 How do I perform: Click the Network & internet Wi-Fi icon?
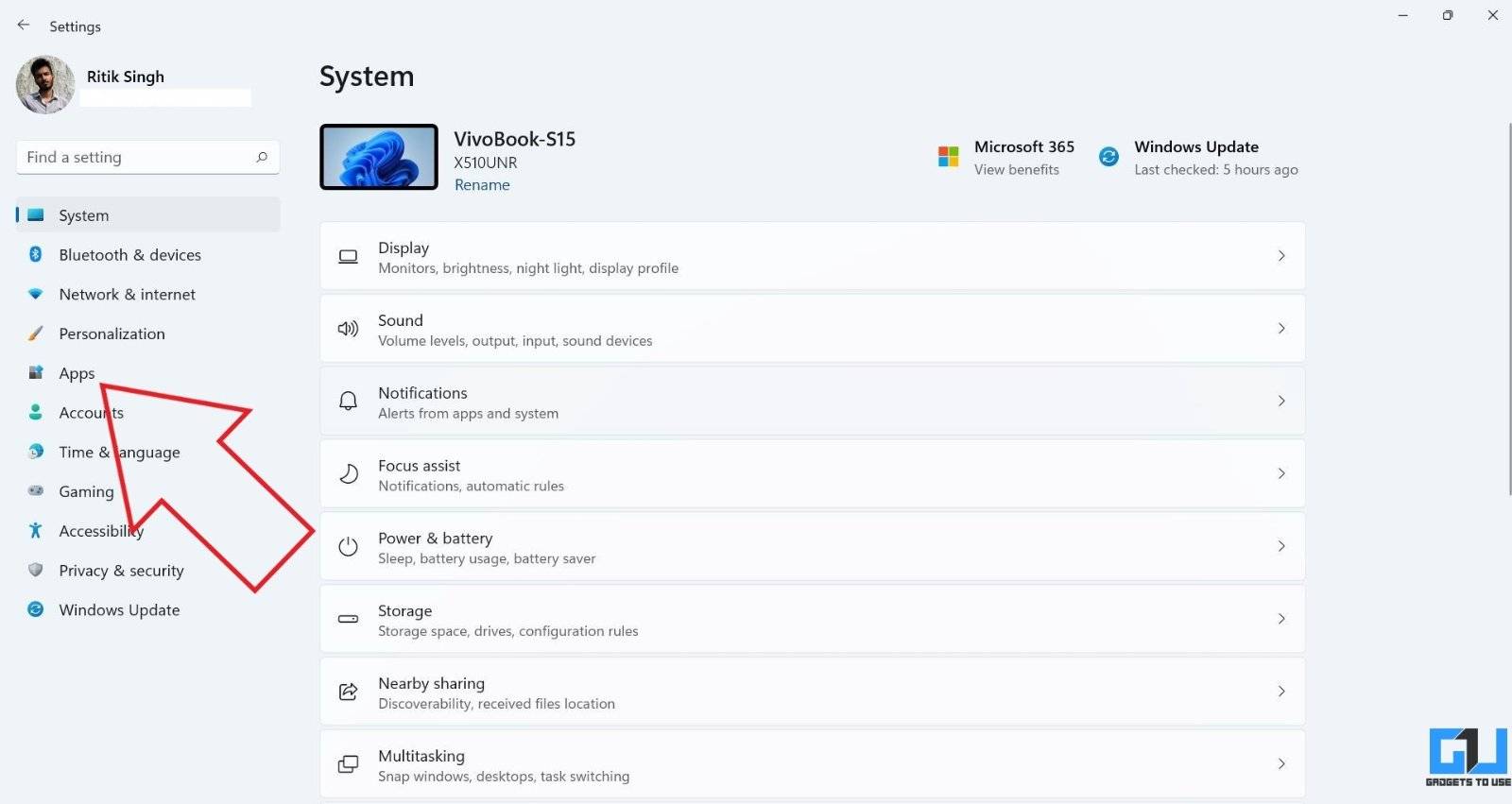[x=36, y=294]
